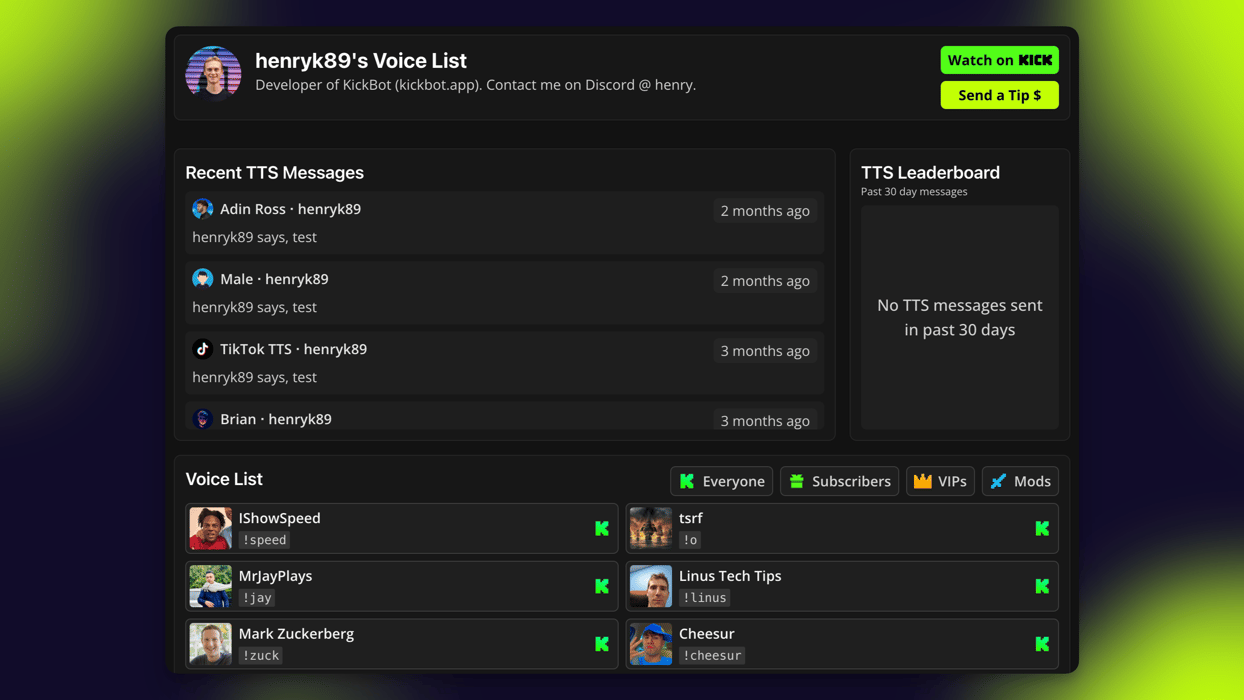Click the TikTok TTS voice icon
This screenshot has height=700, width=1244.
click(202, 349)
